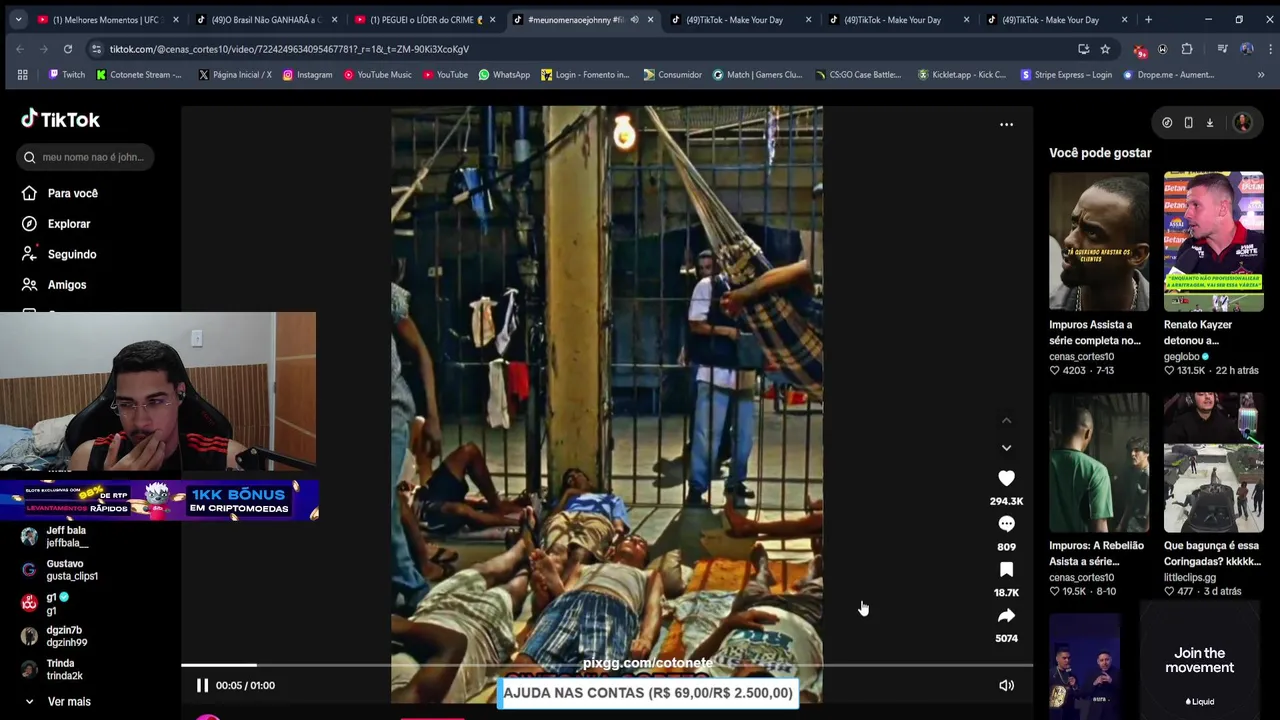This screenshot has width=1280, height=720.
Task: Save the video using the bookmark icon
Action: 1006,570
